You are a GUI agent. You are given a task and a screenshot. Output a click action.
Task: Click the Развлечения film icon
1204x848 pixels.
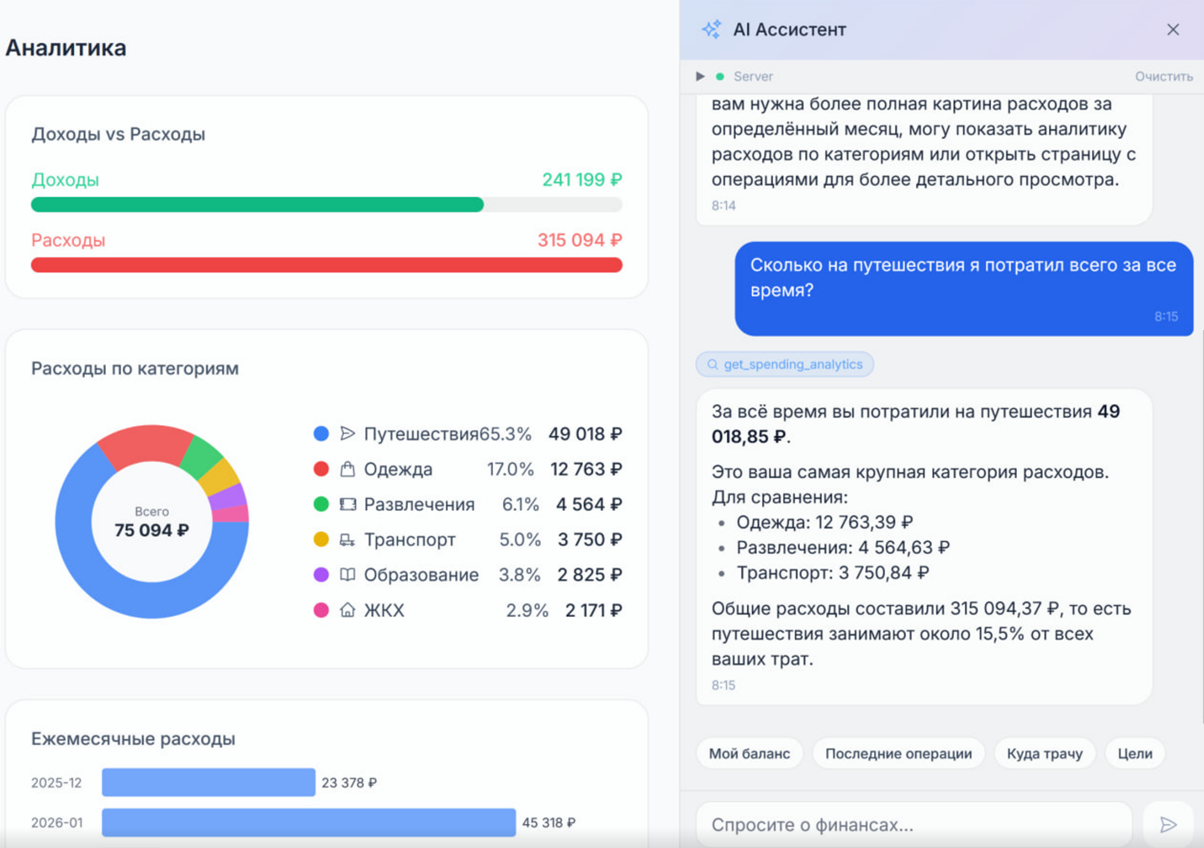coord(347,505)
